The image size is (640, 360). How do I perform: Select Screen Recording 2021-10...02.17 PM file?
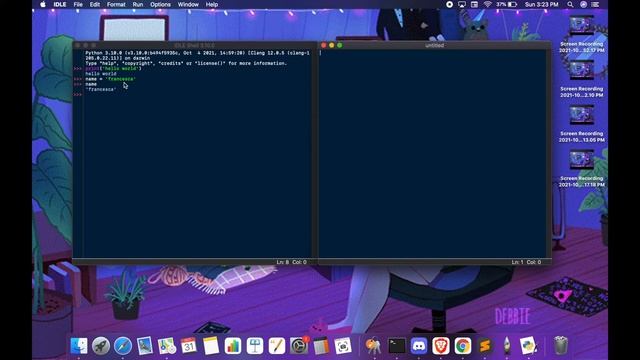coord(582,34)
